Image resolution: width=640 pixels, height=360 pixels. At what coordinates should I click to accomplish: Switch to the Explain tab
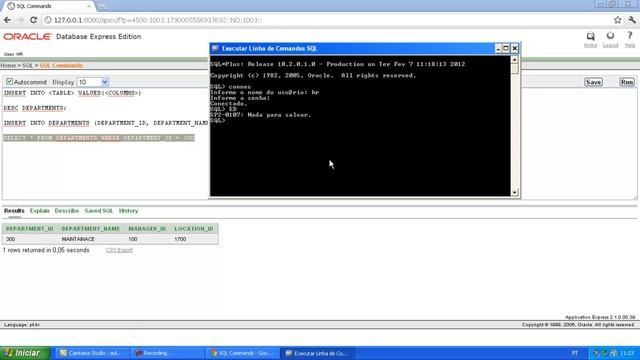[x=40, y=211]
